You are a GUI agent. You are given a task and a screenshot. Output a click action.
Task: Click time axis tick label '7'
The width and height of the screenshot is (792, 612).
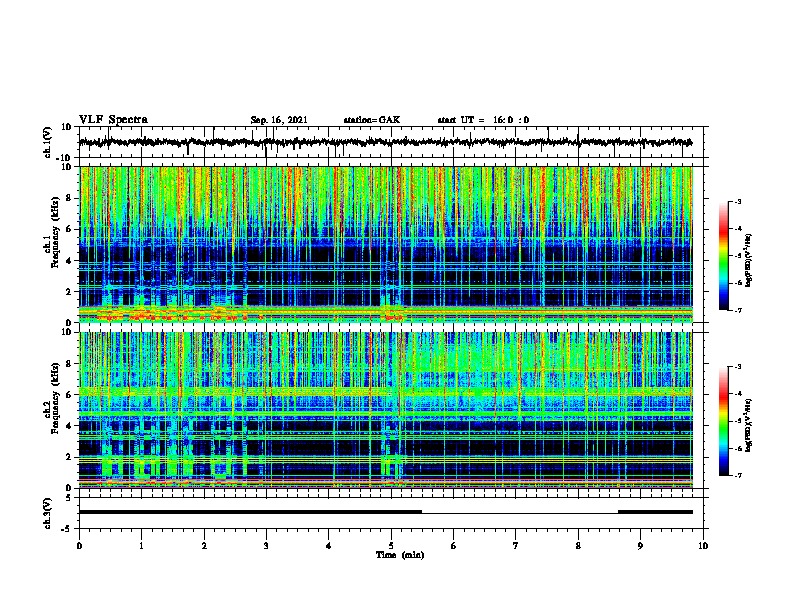pyautogui.click(x=516, y=546)
